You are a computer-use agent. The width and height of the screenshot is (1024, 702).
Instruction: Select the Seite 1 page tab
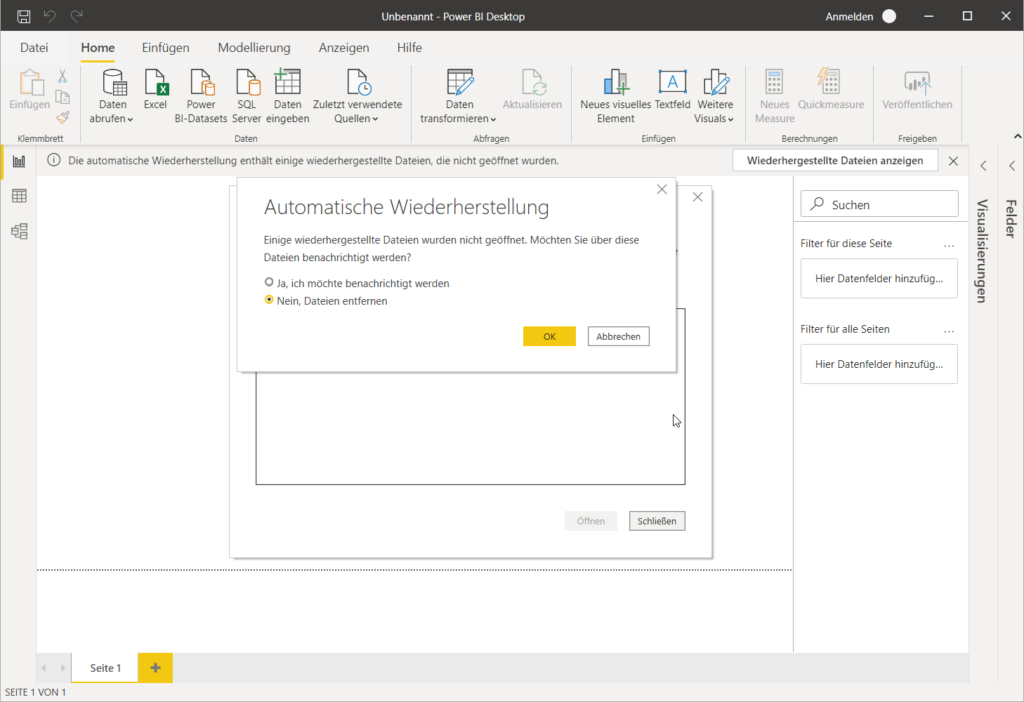105,667
